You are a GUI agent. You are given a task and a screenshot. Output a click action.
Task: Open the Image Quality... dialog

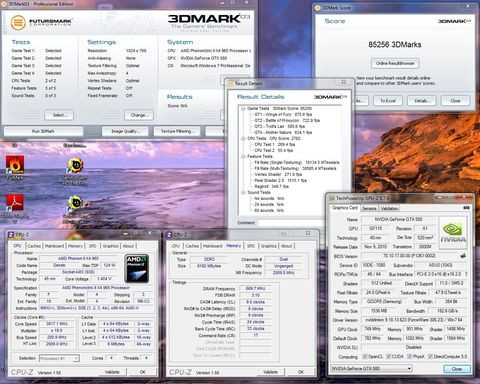125,131
